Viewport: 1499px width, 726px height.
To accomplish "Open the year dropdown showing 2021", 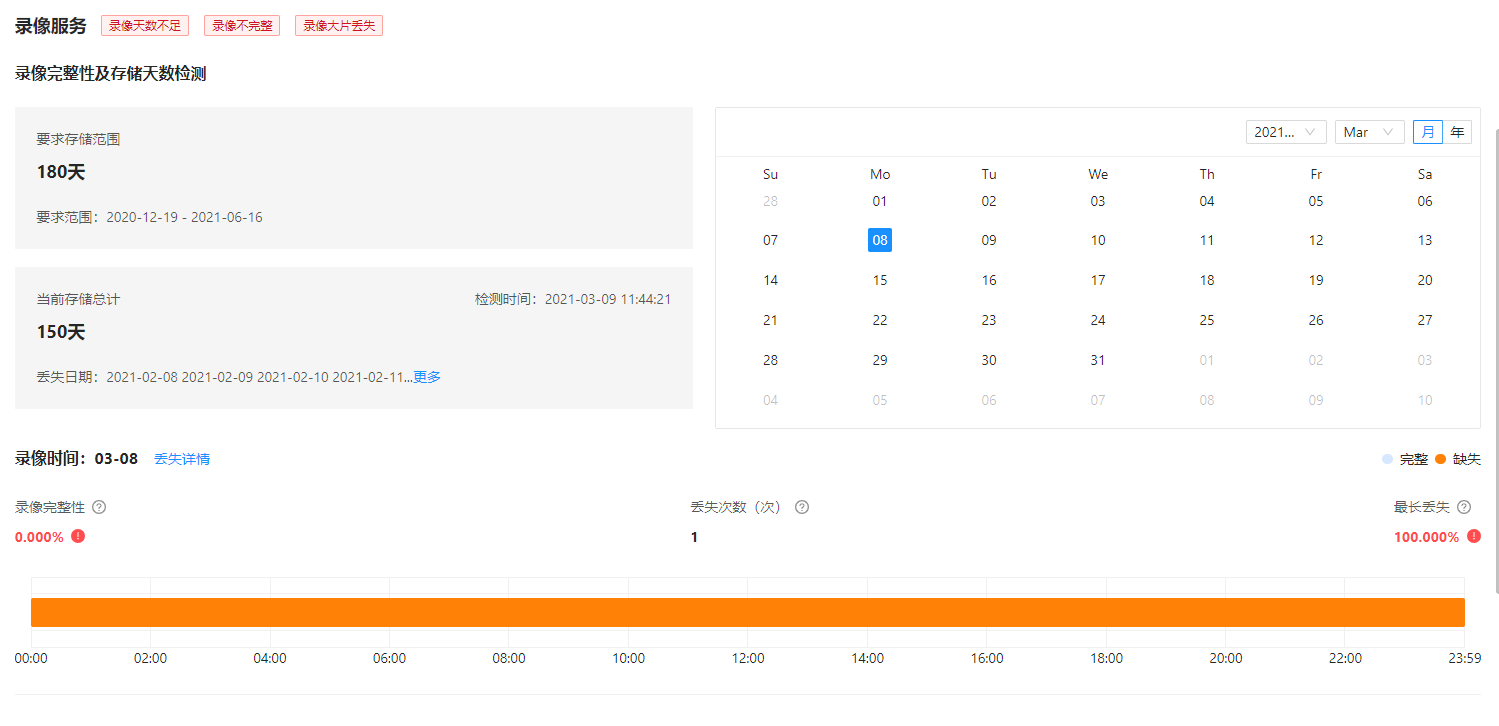I will coord(1285,132).
